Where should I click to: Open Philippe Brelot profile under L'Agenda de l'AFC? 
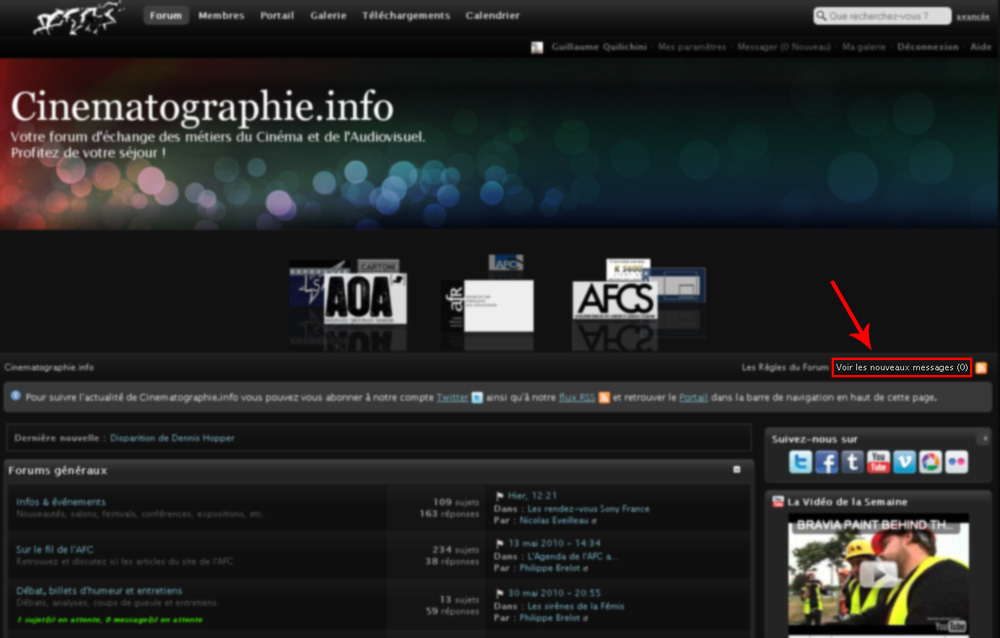[x=550, y=568]
